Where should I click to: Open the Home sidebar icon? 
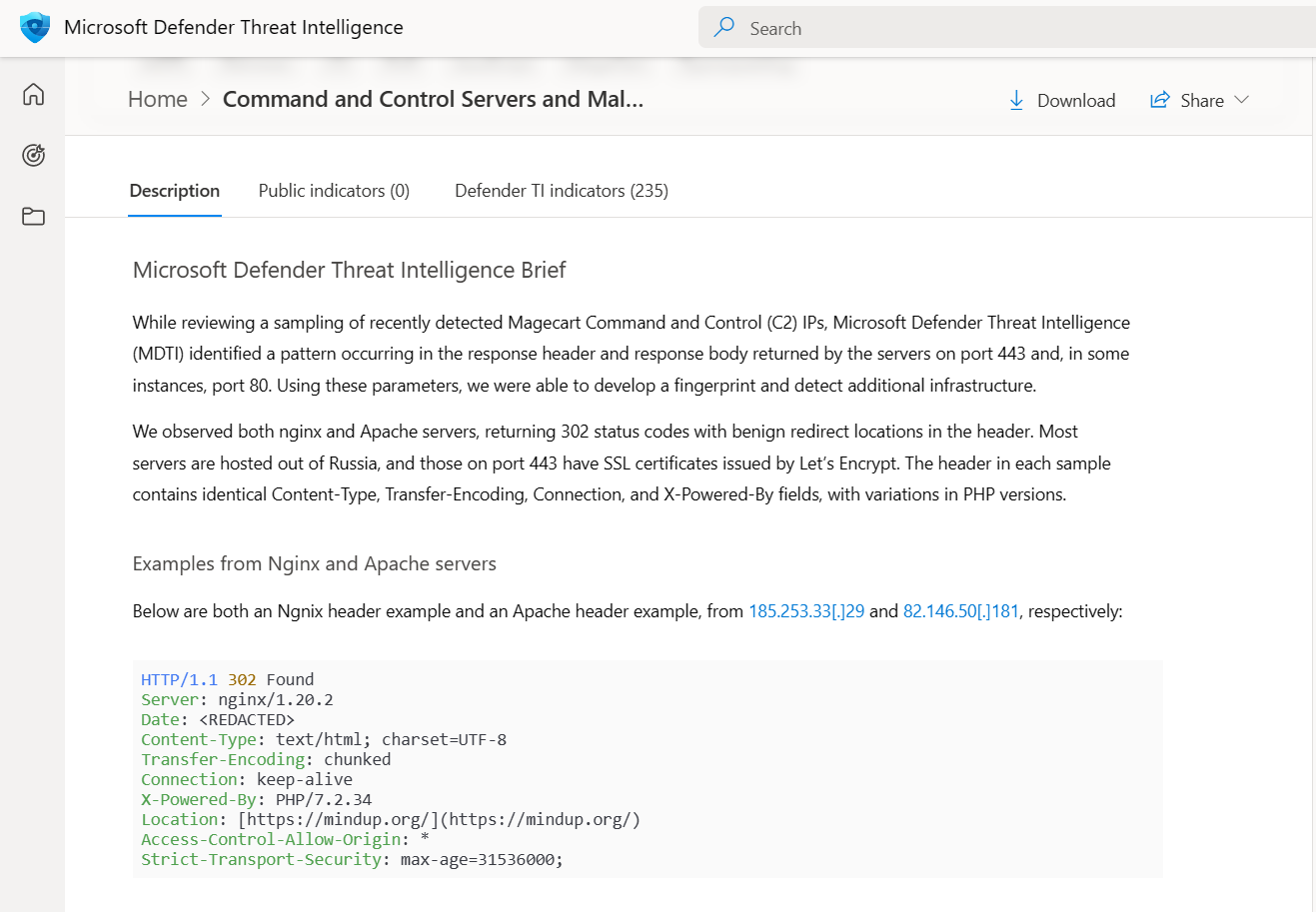(33, 94)
